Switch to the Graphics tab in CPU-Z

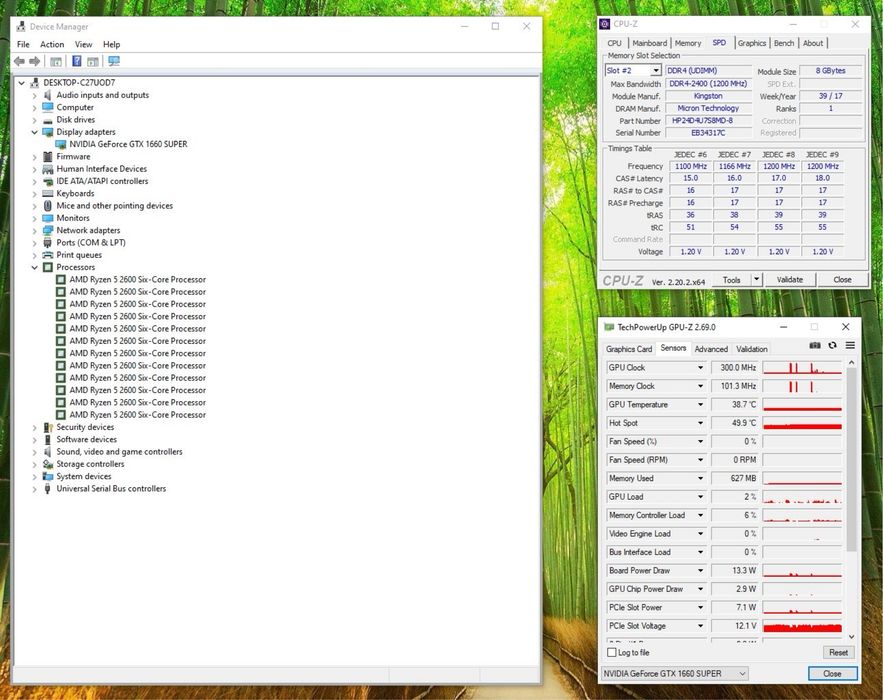coord(752,43)
